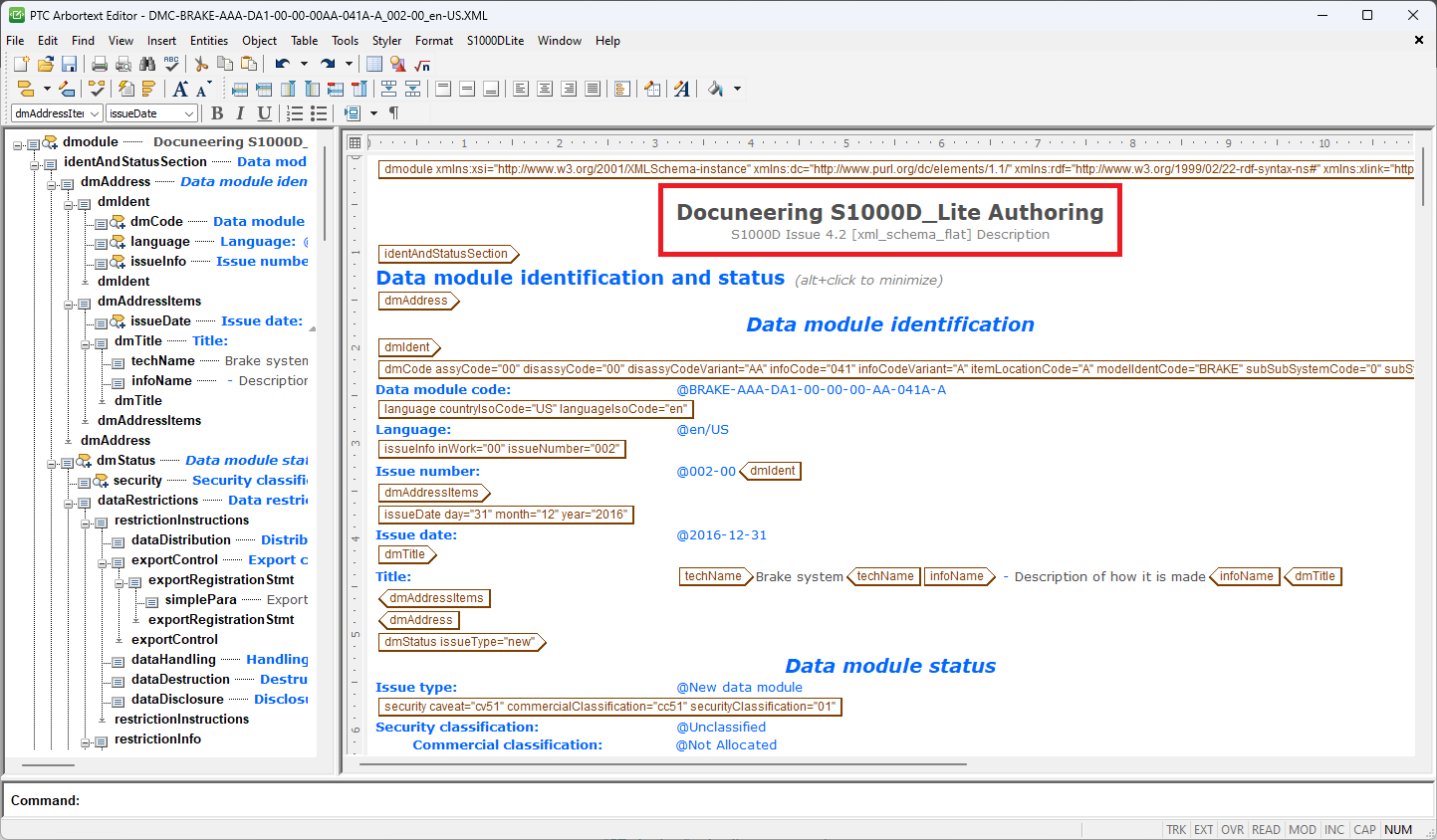Run spell check with ABC icon
Viewport: 1437px width, 840px height.
171,64
